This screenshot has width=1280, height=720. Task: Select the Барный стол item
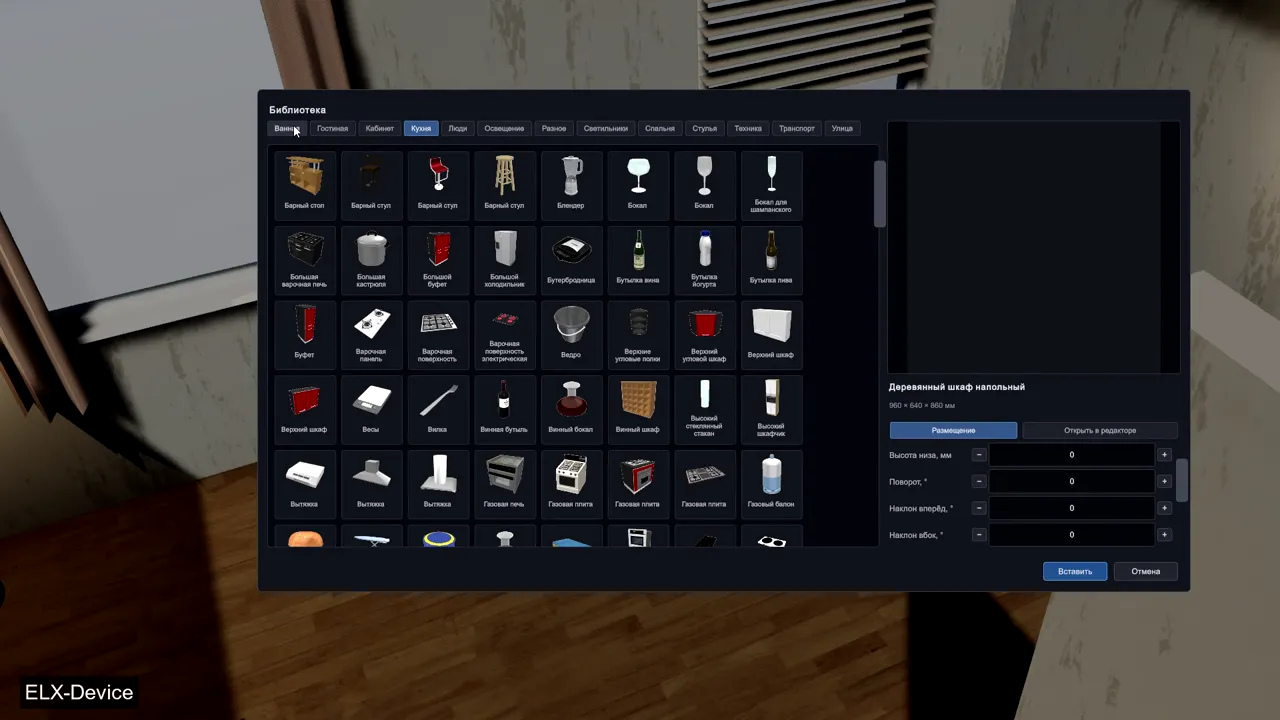304,184
